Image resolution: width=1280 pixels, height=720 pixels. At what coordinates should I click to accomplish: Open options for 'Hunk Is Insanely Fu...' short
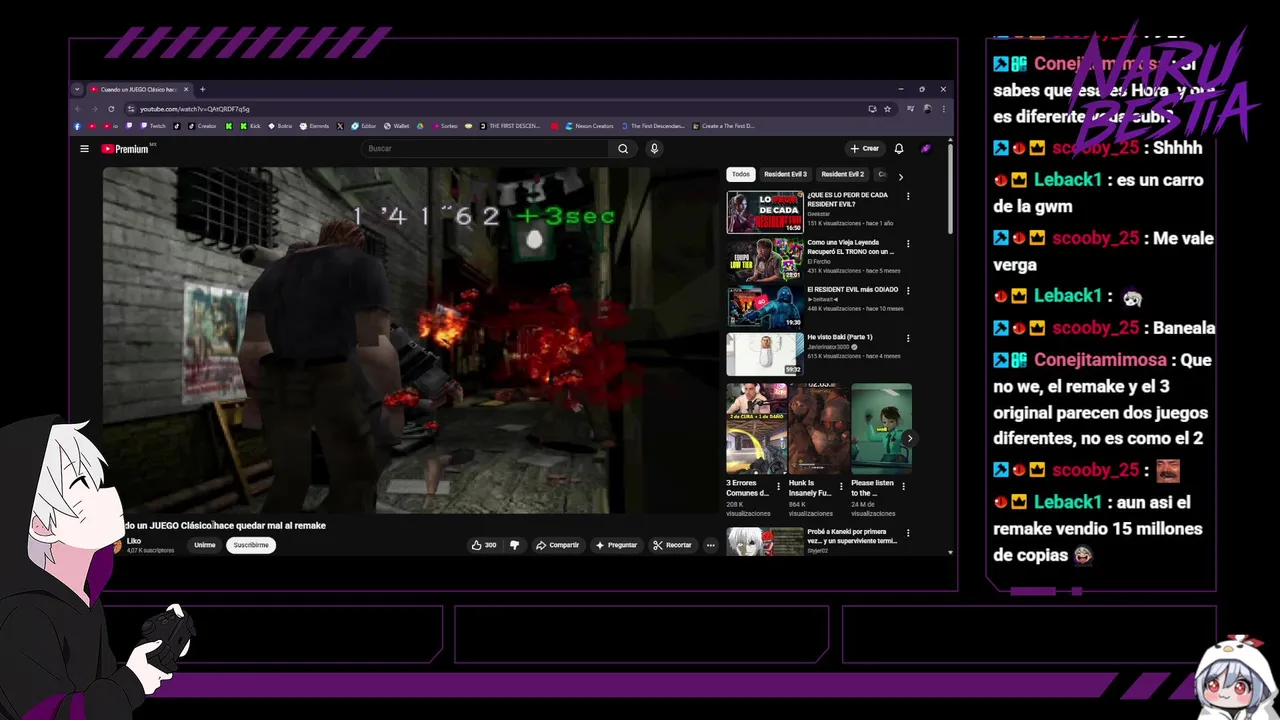point(841,486)
